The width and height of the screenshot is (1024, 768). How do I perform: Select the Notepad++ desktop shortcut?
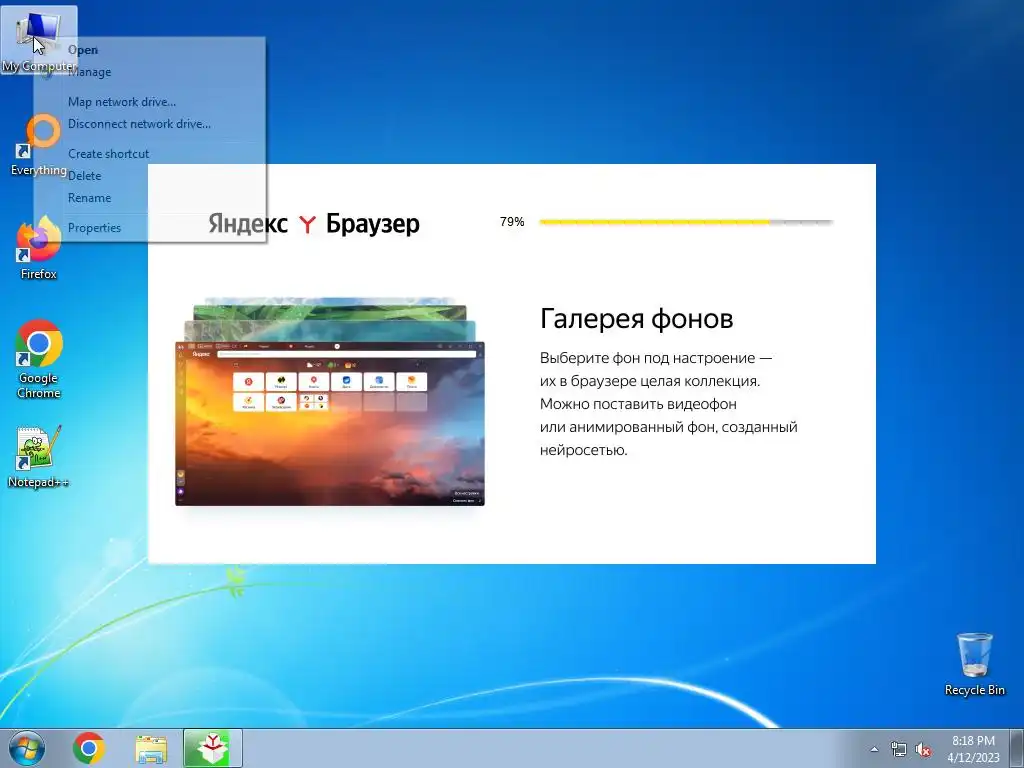[39, 457]
